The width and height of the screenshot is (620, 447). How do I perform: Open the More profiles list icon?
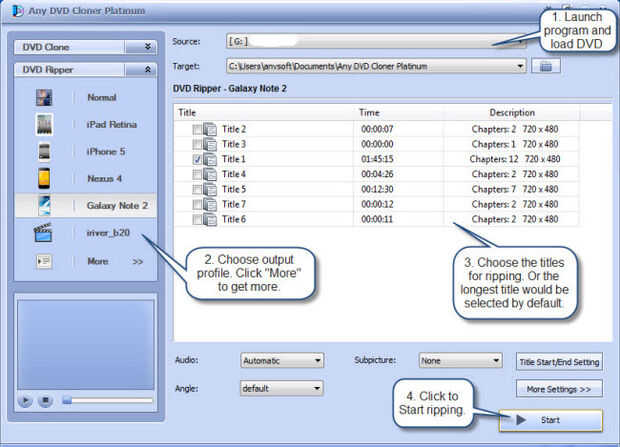click(x=43, y=261)
